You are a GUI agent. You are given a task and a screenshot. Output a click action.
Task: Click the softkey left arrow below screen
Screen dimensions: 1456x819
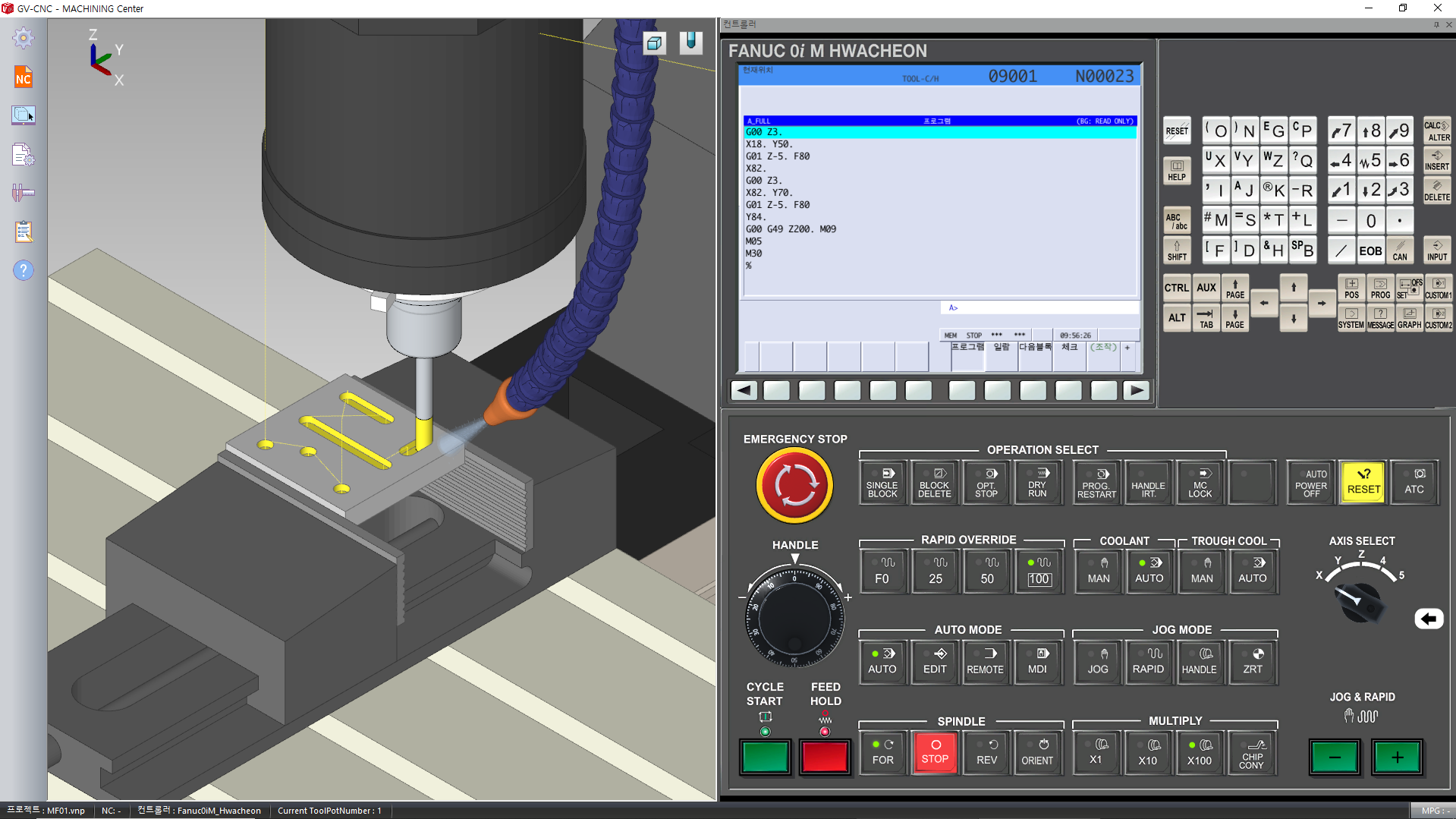743,390
